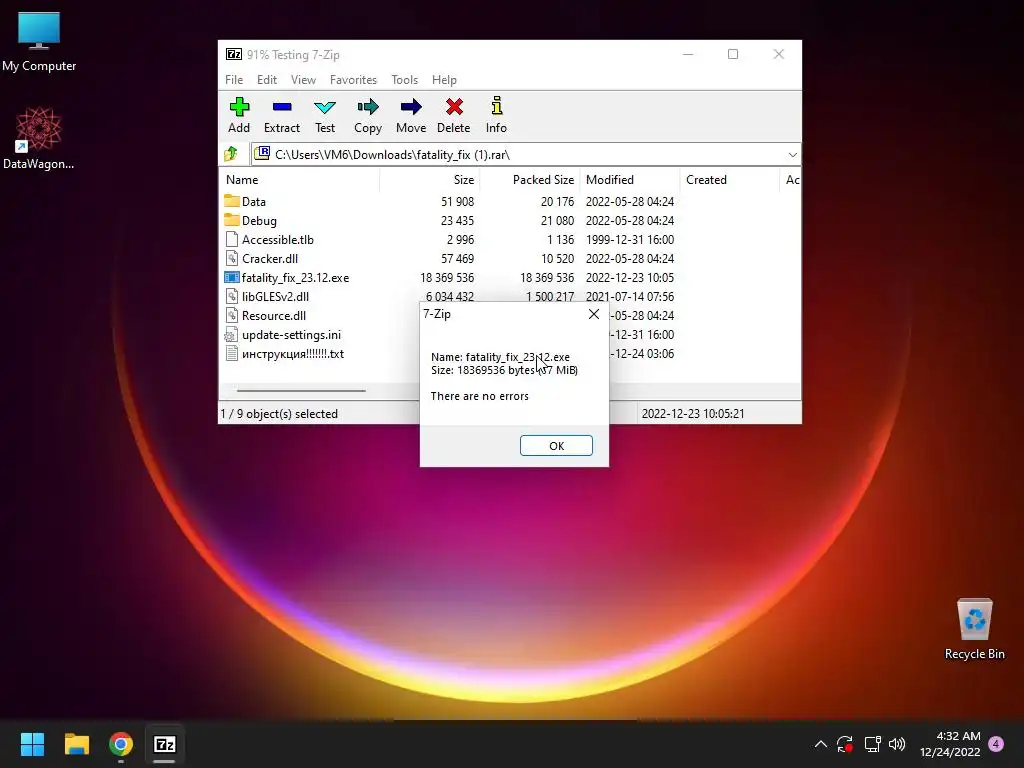The height and width of the screenshot is (768, 1024).
Task: Select the Debug folder name
Action: (x=259, y=221)
